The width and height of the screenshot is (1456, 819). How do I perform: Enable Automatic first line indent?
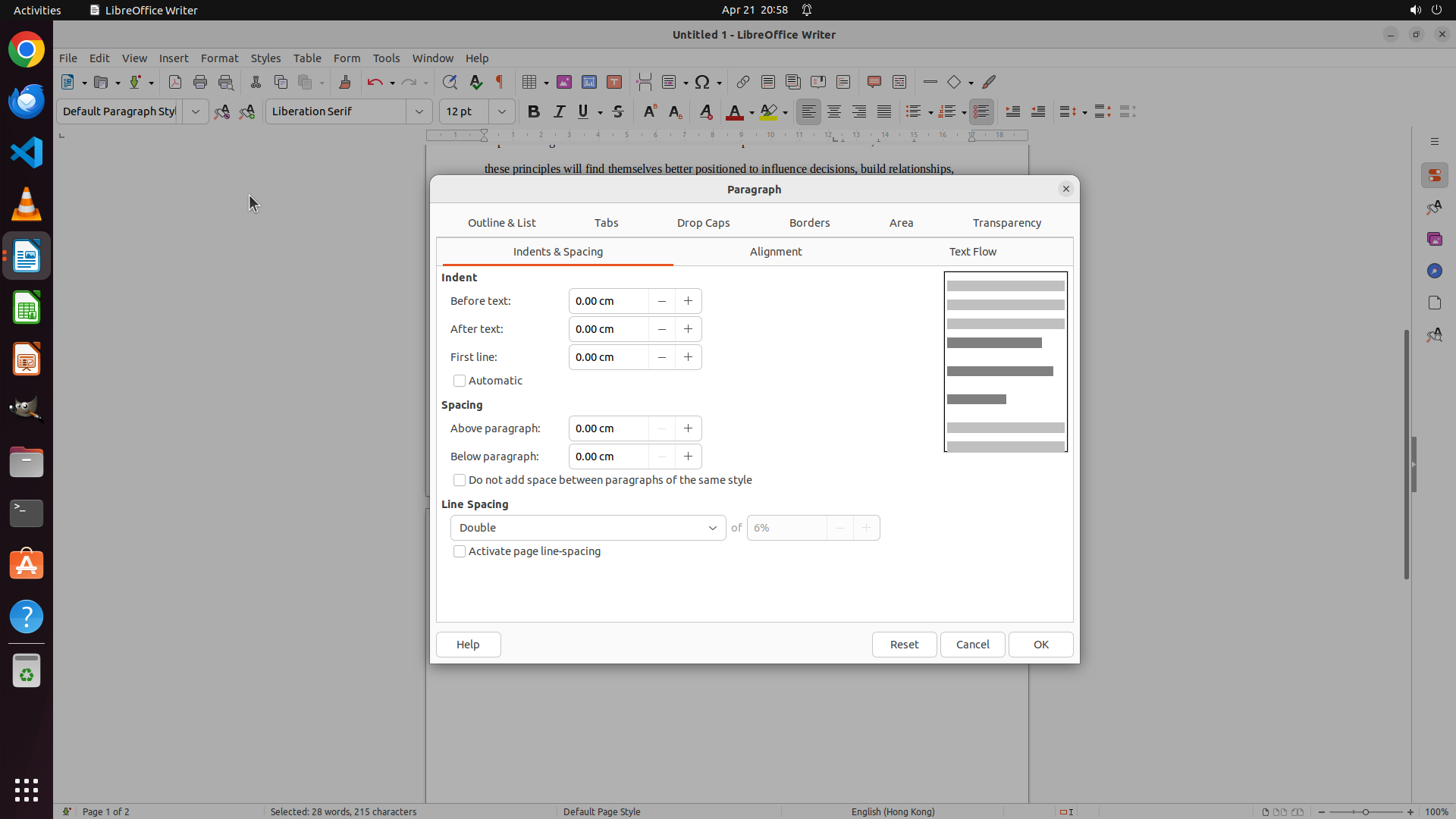[460, 381]
